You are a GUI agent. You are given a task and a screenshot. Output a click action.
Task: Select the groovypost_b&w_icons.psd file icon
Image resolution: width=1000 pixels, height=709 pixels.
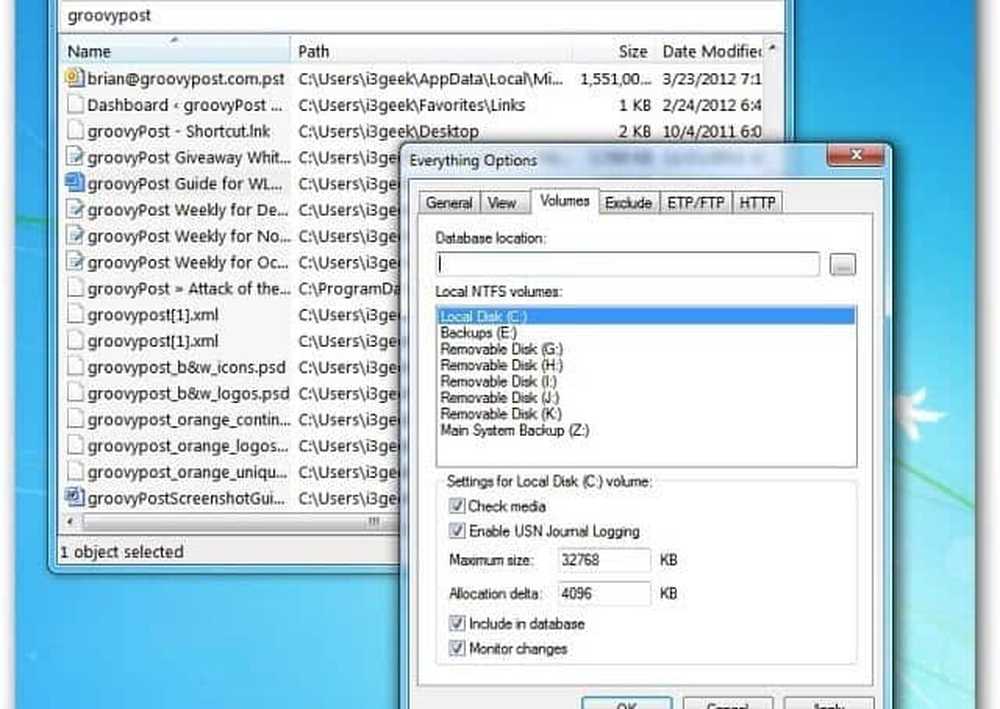tap(74, 367)
